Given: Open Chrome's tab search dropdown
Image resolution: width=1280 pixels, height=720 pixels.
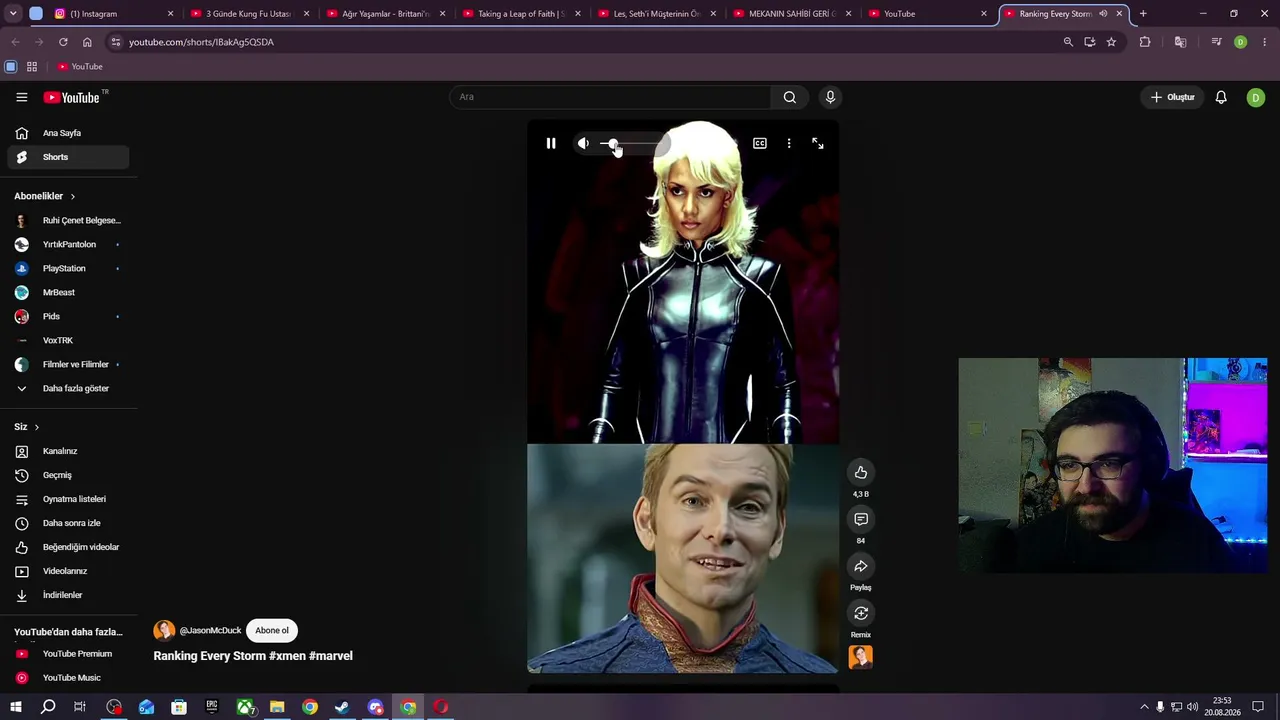Looking at the screenshot, I should [13, 14].
